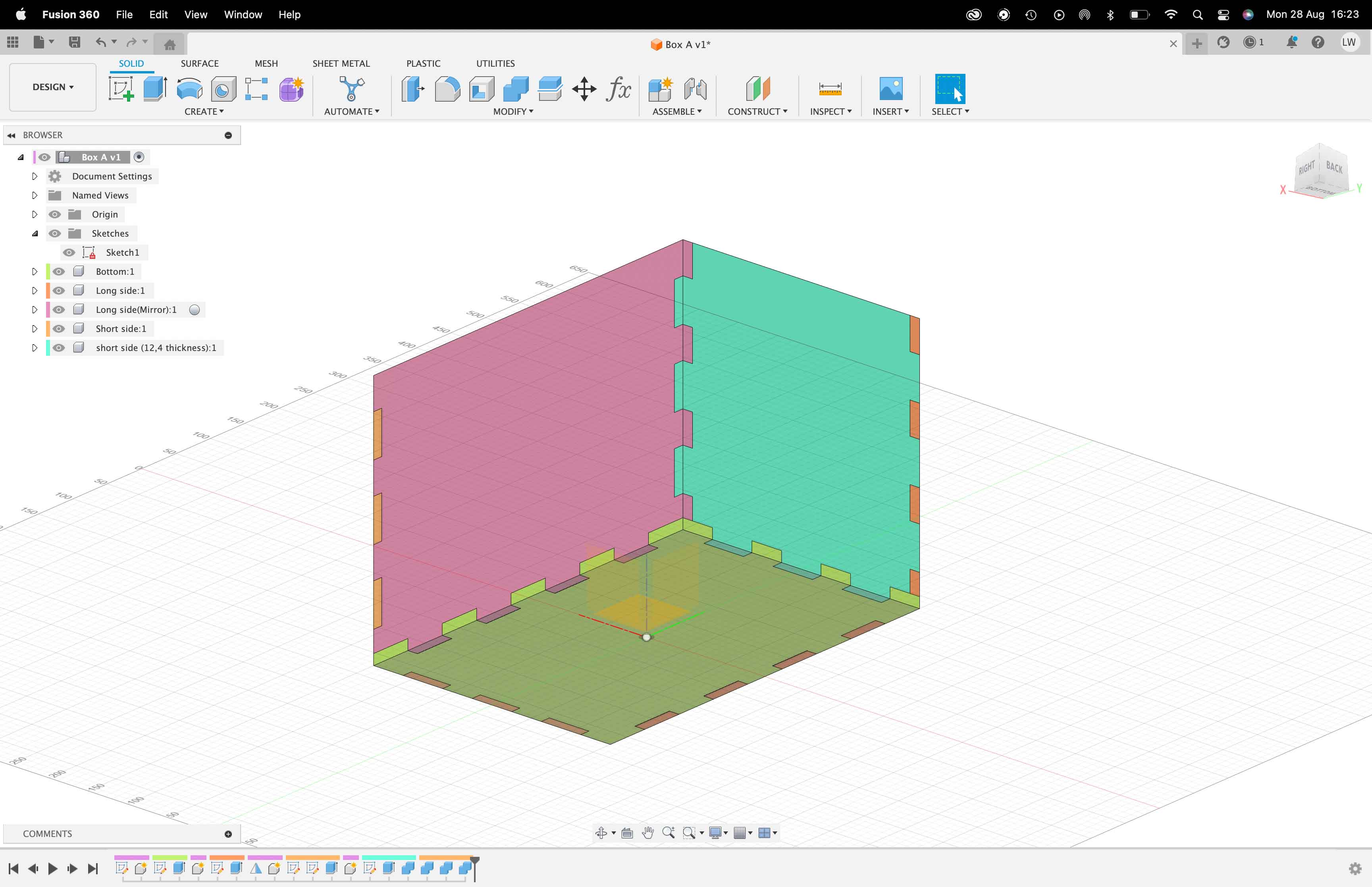This screenshot has height=887, width=1372.
Task: Open the job status clock icon
Action: (1249, 42)
